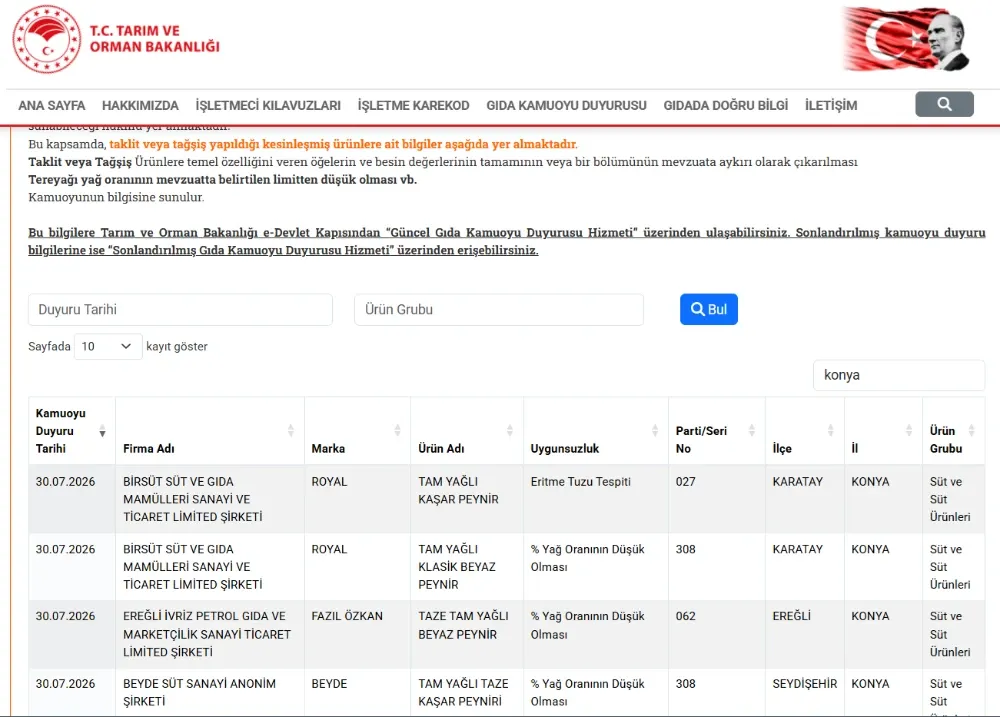Click the table filter box containing konya
1000x717 pixels.
pyautogui.click(x=899, y=375)
